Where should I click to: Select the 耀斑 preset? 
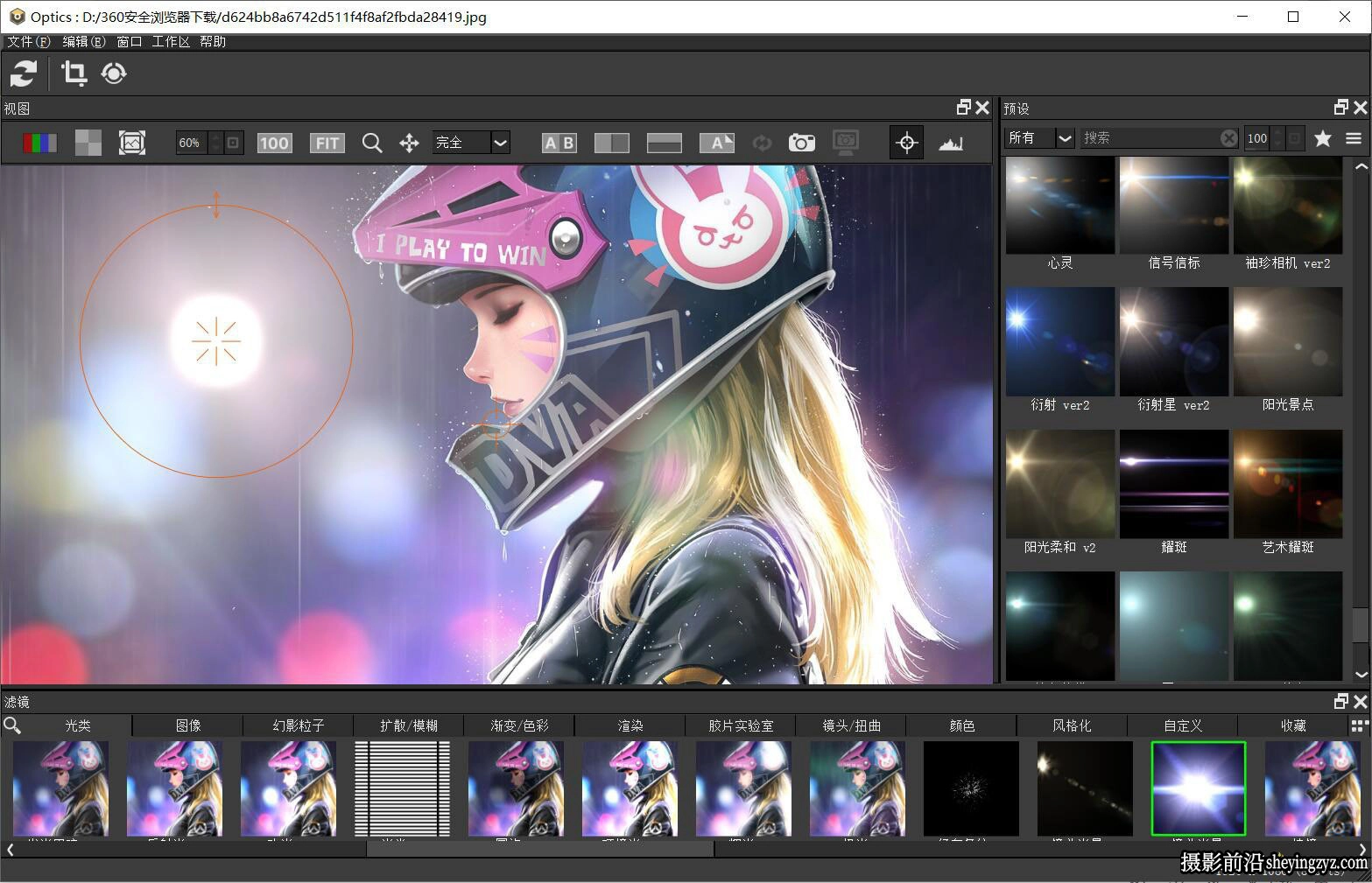pos(1174,484)
